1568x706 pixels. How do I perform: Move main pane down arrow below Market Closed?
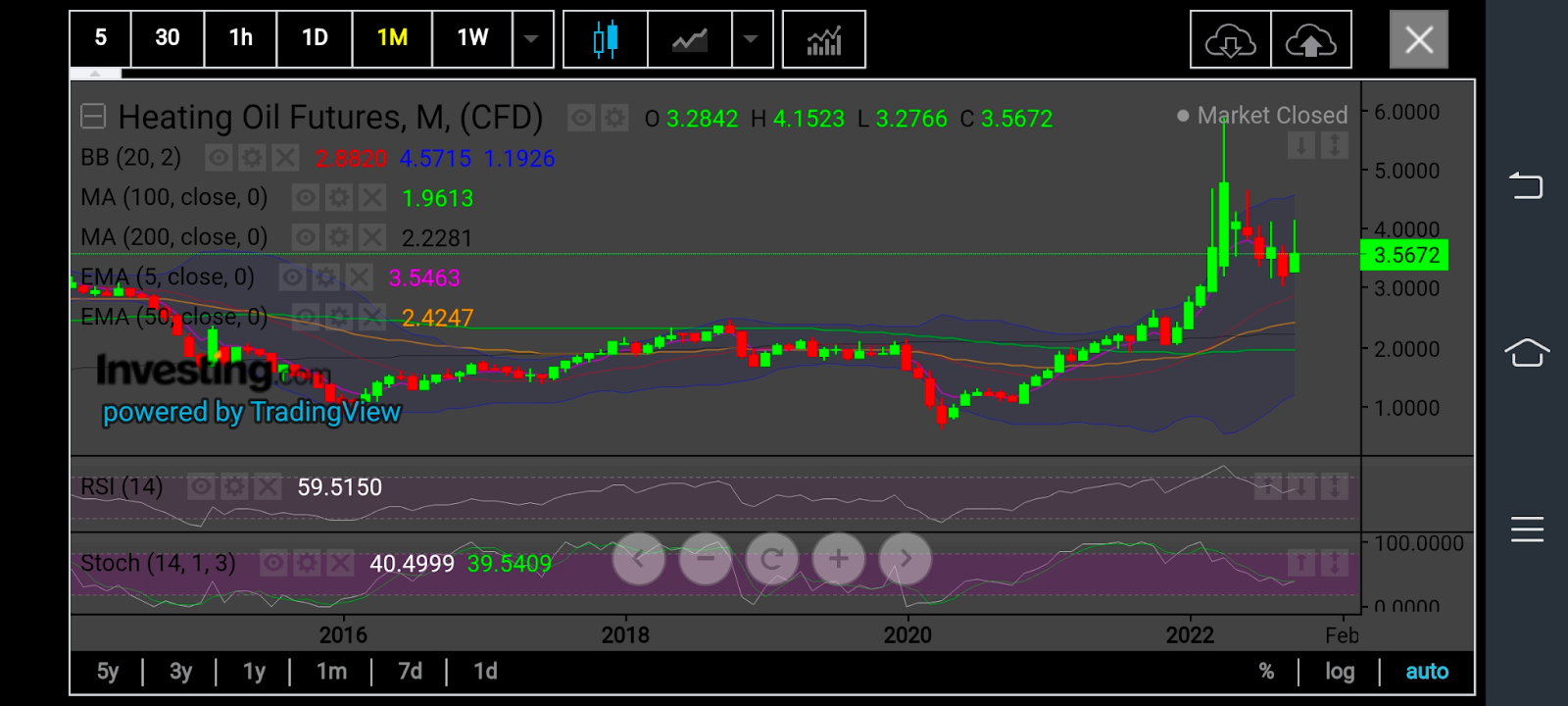click(x=1300, y=146)
